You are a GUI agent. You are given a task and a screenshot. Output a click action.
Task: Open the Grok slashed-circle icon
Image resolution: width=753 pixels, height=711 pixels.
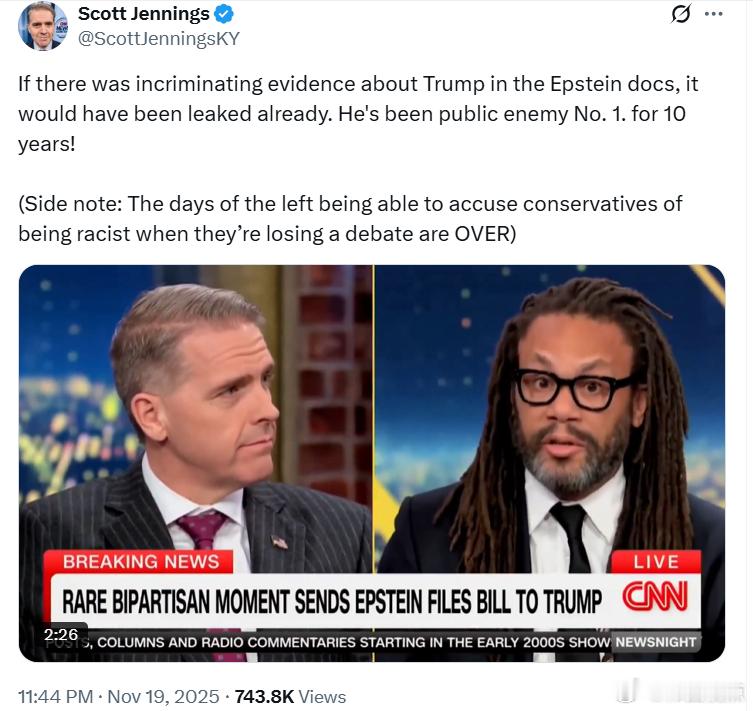681,14
